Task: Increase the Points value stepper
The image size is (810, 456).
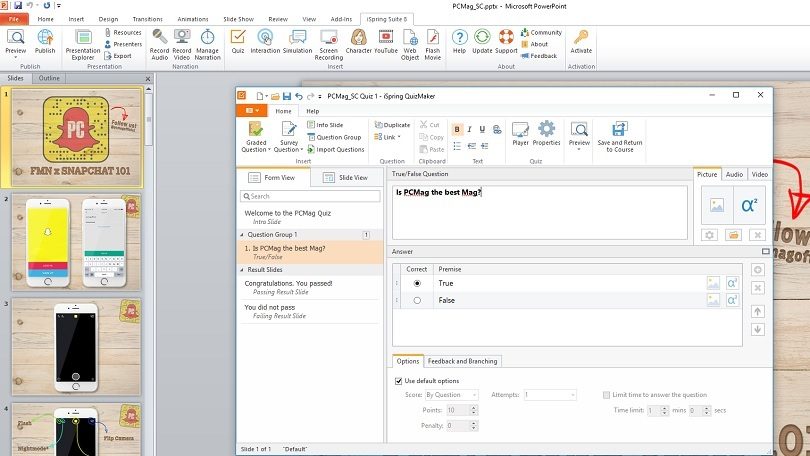Action: click(x=474, y=407)
